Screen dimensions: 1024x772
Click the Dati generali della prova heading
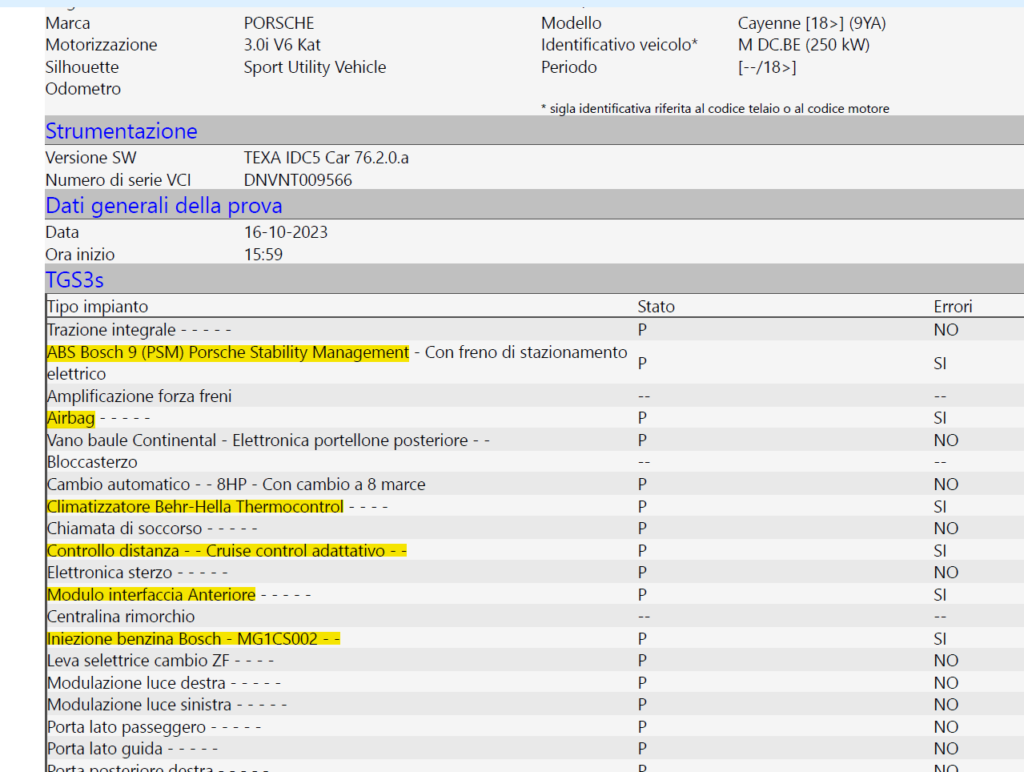(163, 206)
